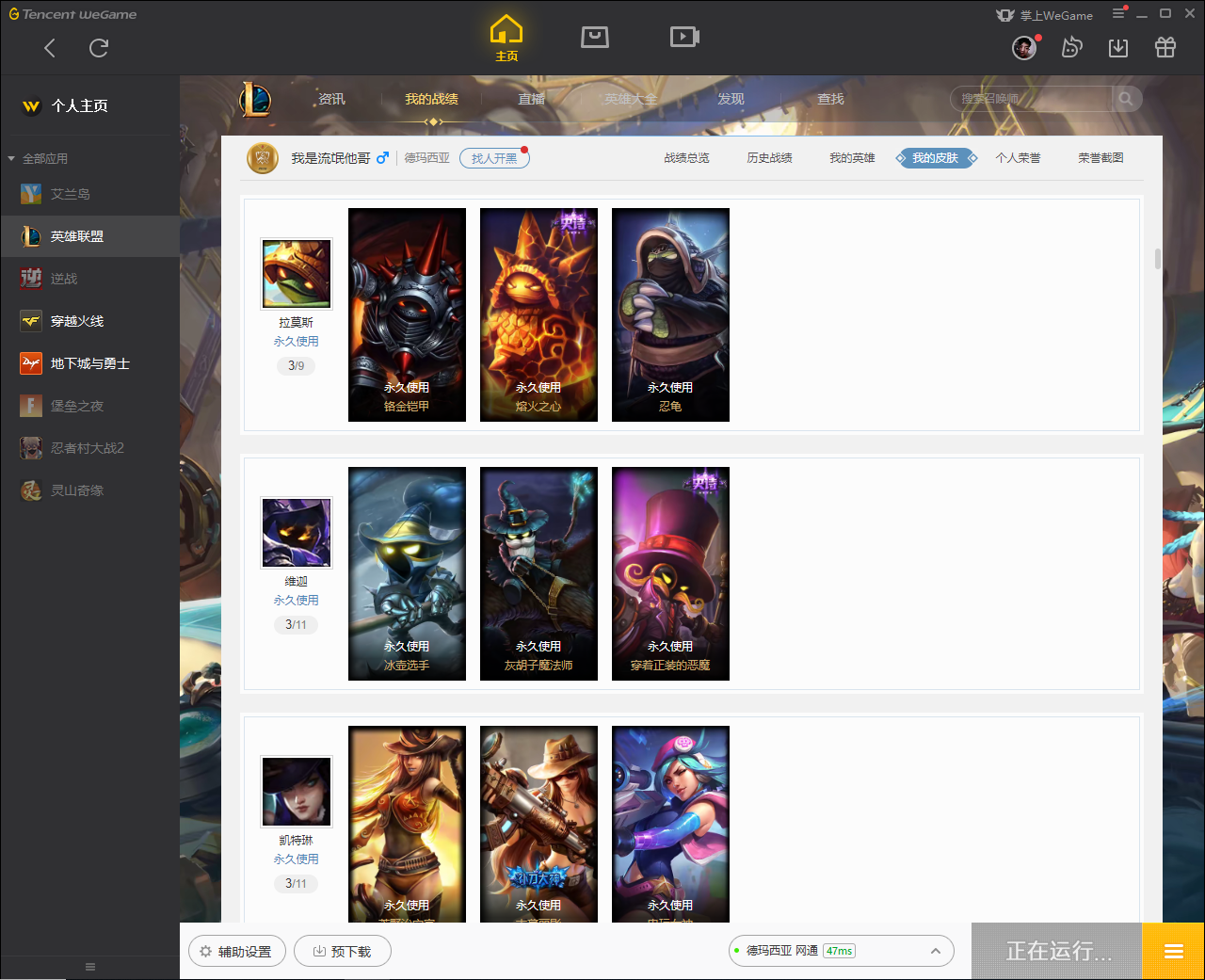Viewport: 1205px width, 980px height.
Task: Open the 英雄大全 tab
Action: click(631, 99)
